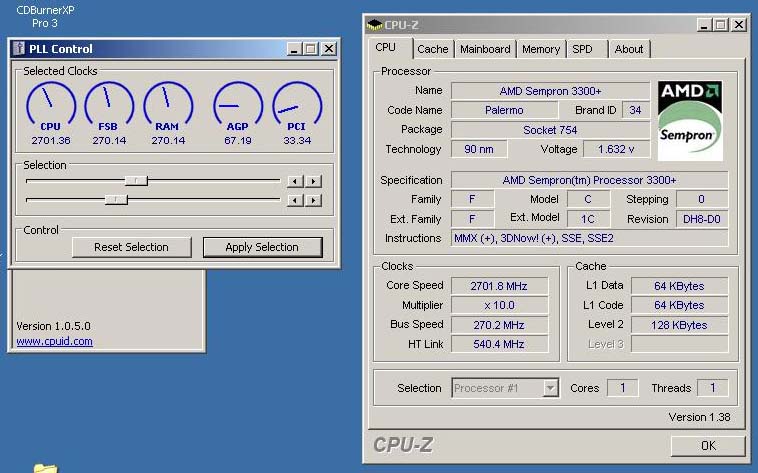Image resolution: width=758 pixels, height=473 pixels.
Task: Click right arrow of the upper selection slider
Action: click(x=314, y=181)
